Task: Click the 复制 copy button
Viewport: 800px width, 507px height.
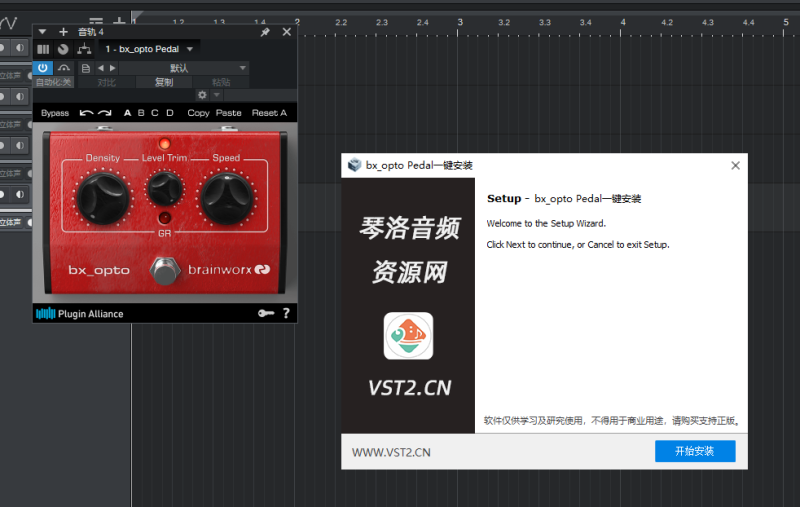Action: [164, 82]
